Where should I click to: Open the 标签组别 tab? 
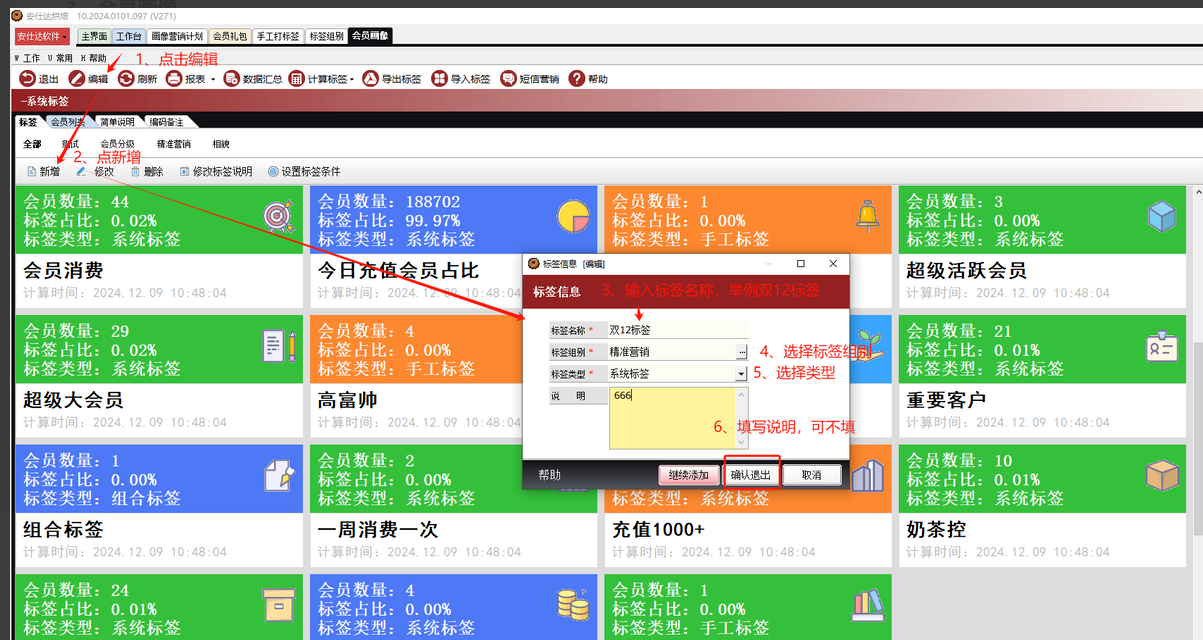tap(325, 36)
